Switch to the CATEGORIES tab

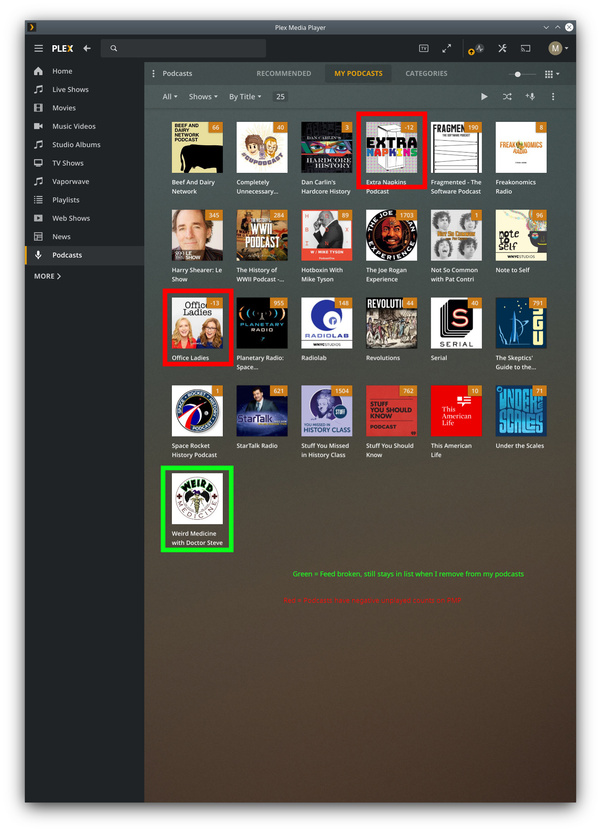coord(426,74)
